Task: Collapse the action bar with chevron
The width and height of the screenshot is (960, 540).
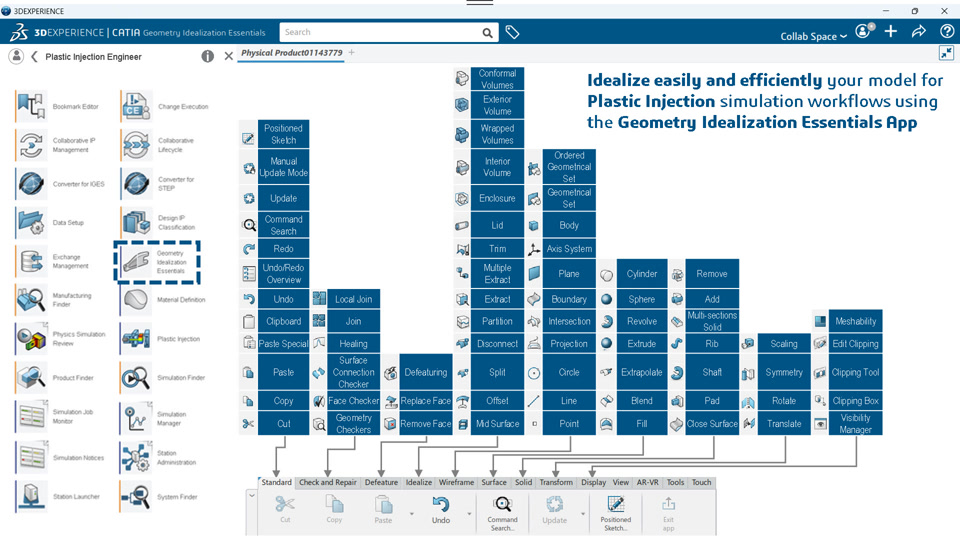Action: [x=252, y=495]
